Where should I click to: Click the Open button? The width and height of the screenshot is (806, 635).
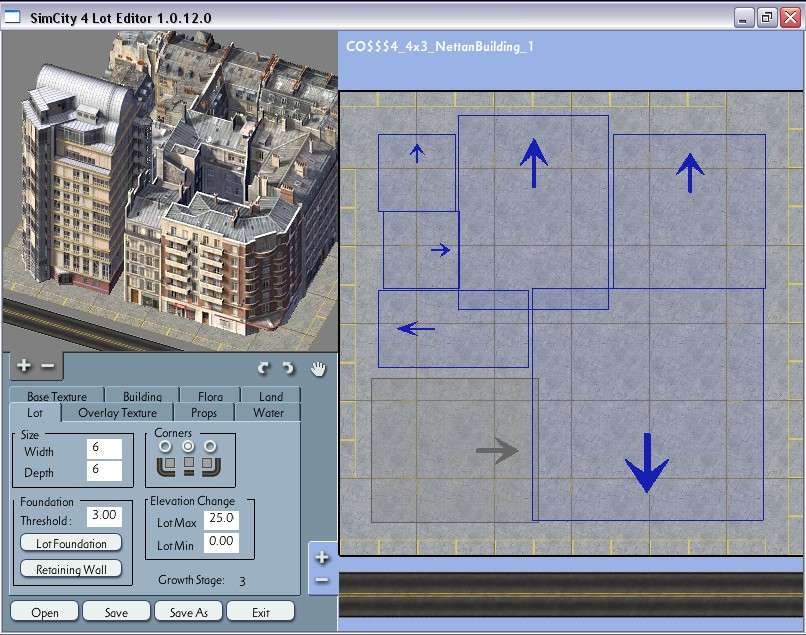(45, 612)
